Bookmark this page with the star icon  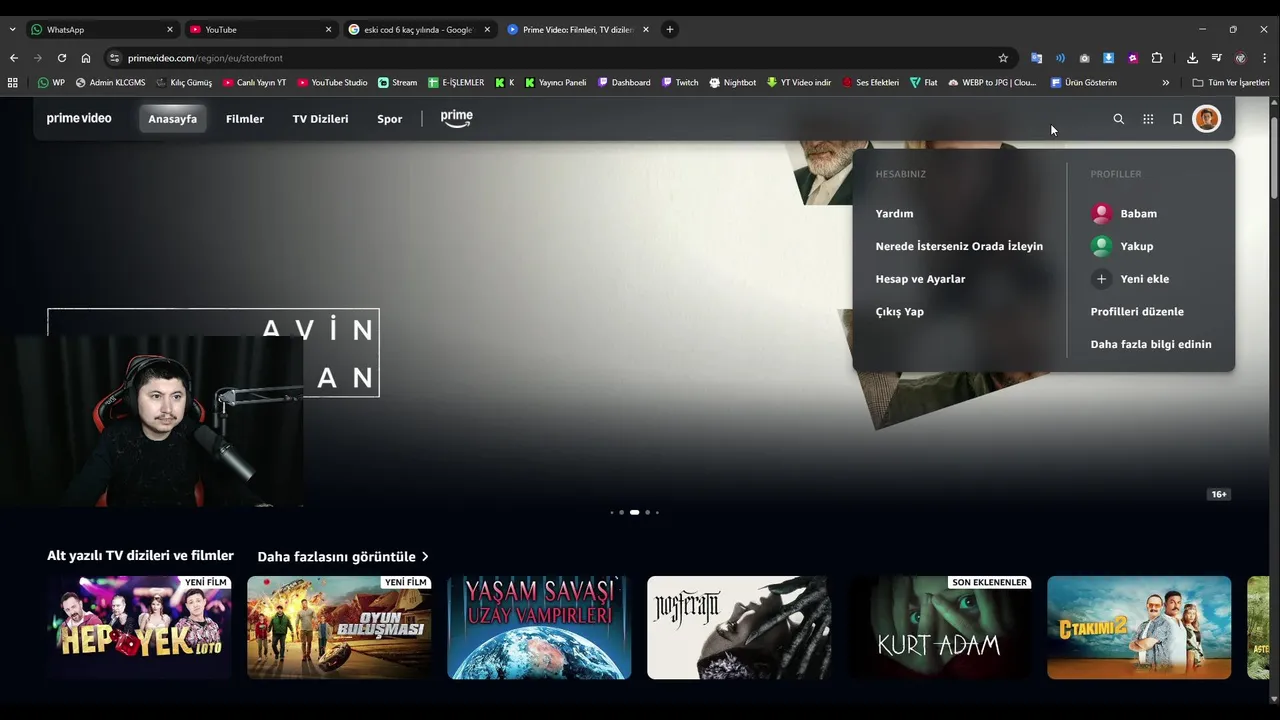(x=1003, y=58)
